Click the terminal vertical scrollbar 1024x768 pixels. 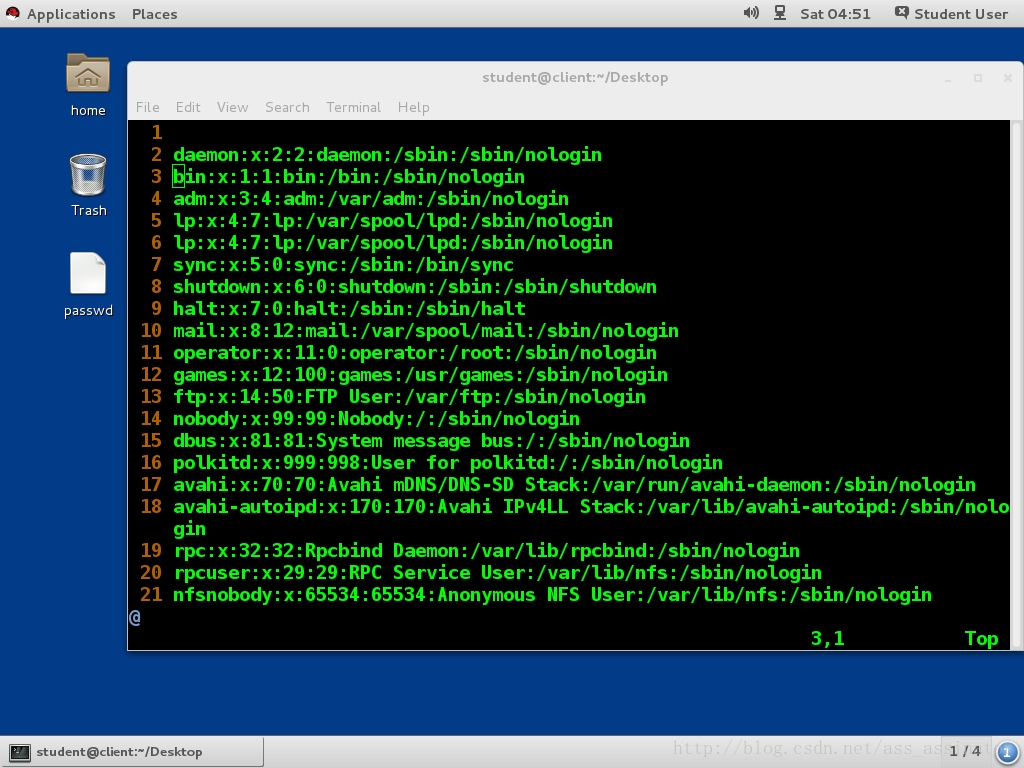pyautogui.click(x=1016, y=385)
